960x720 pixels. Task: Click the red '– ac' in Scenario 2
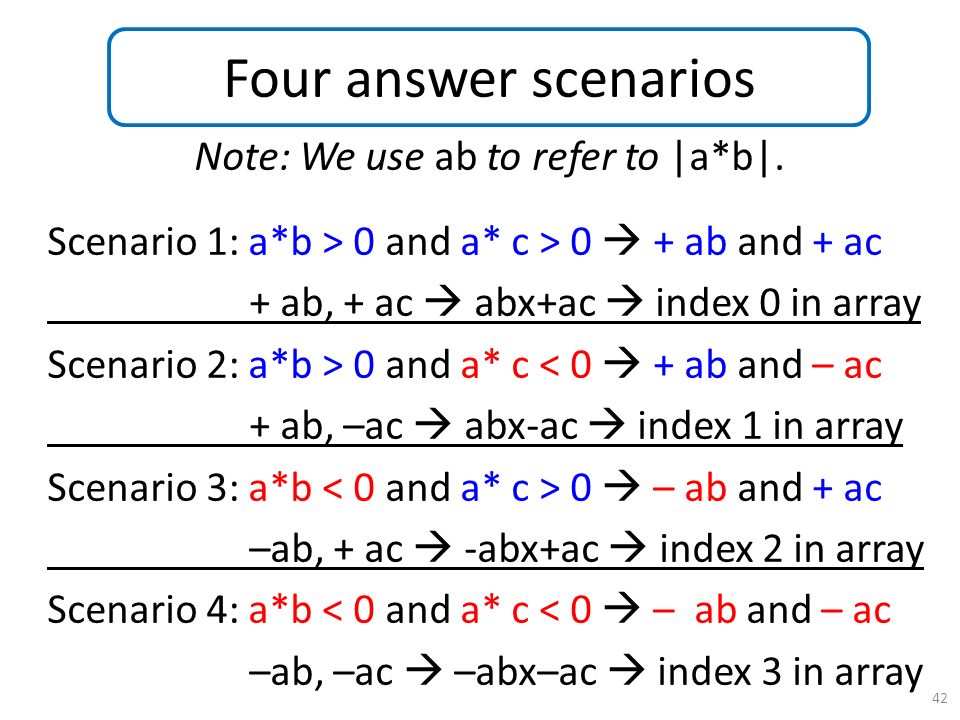coord(847,366)
